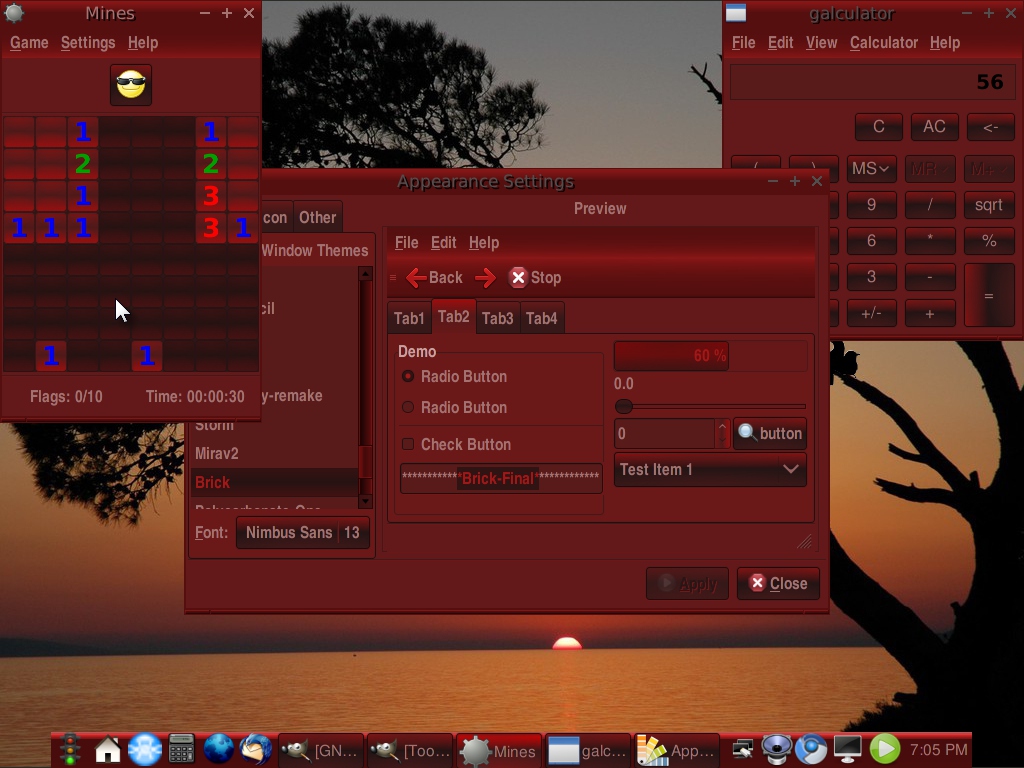The image size is (1024, 768).
Task: Select the Brick theme in list
Action: (x=274, y=483)
